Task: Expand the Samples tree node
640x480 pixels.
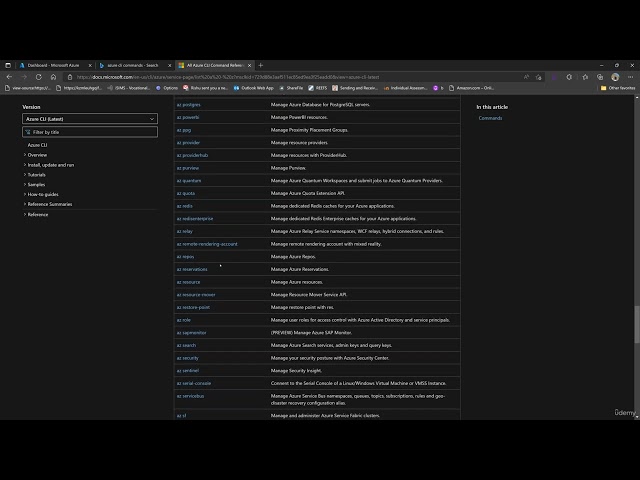Action: (36, 184)
